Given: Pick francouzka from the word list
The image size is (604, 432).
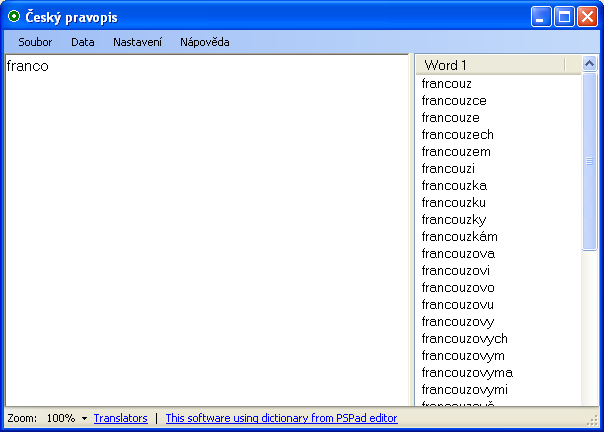Looking at the screenshot, I should tap(454, 186).
